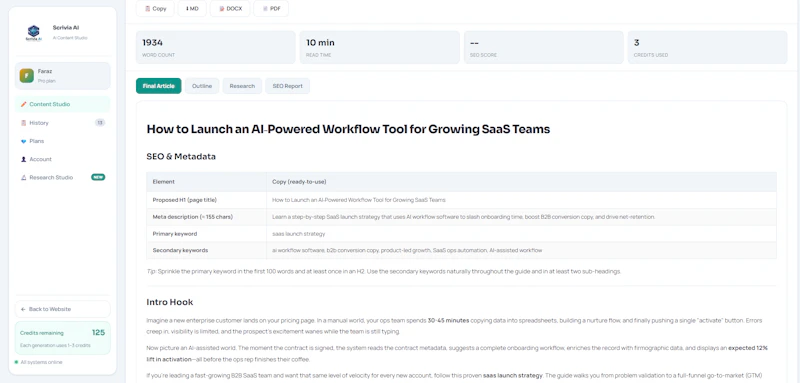Click the Content Studio pencil icon

[x=23, y=104]
